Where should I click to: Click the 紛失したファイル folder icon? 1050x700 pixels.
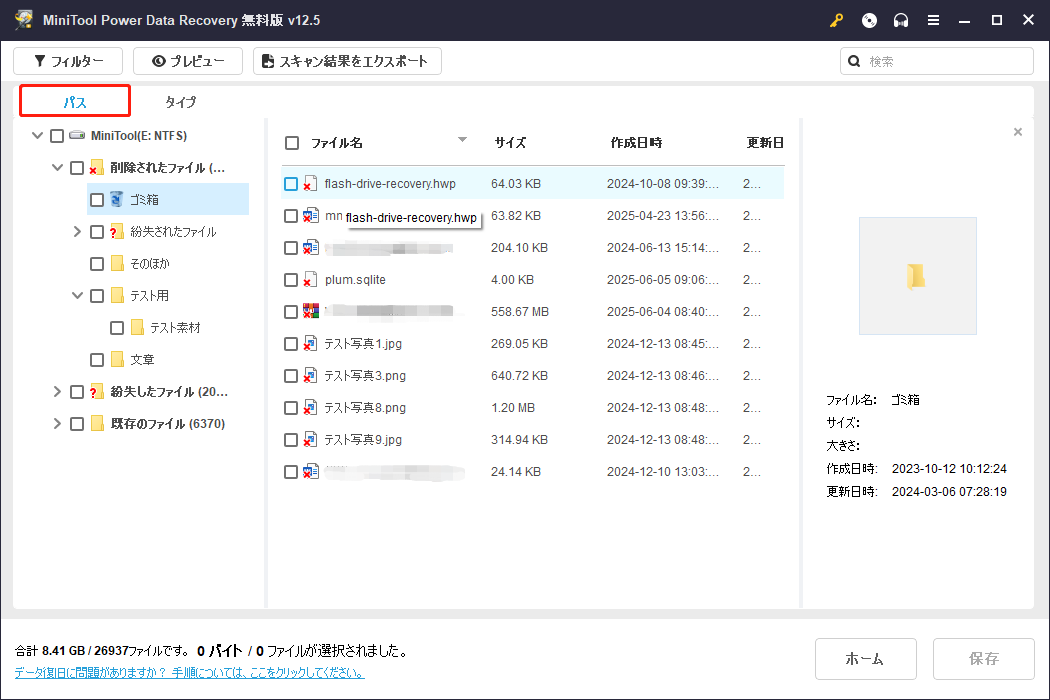[x=96, y=392]
